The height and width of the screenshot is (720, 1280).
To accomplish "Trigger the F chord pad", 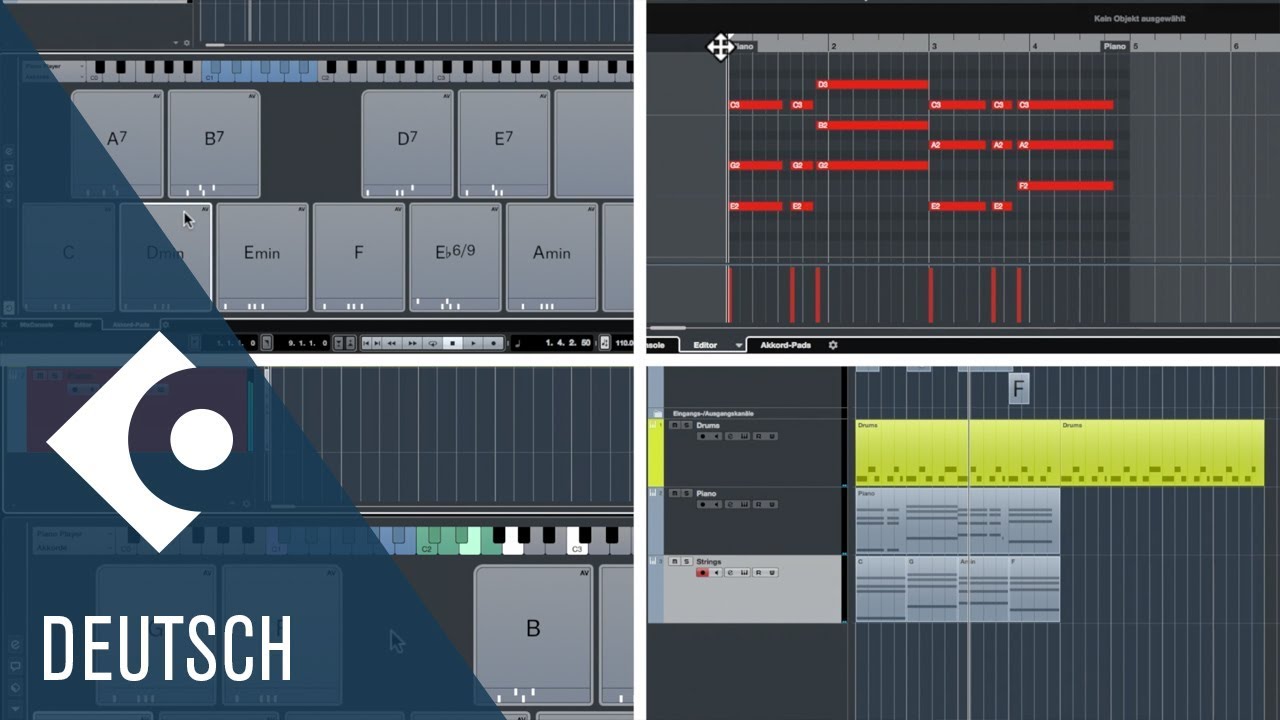I will (x=359, y=257).
